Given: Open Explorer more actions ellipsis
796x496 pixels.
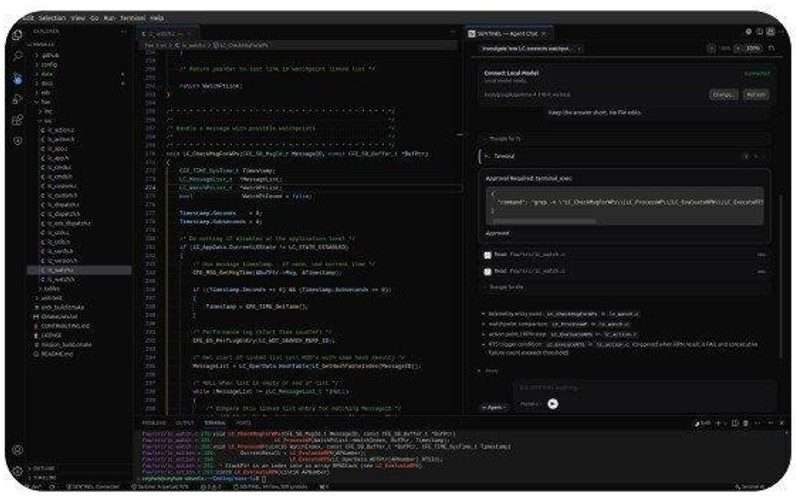Looking at the screenshot, I should click(x=123, y=31).
